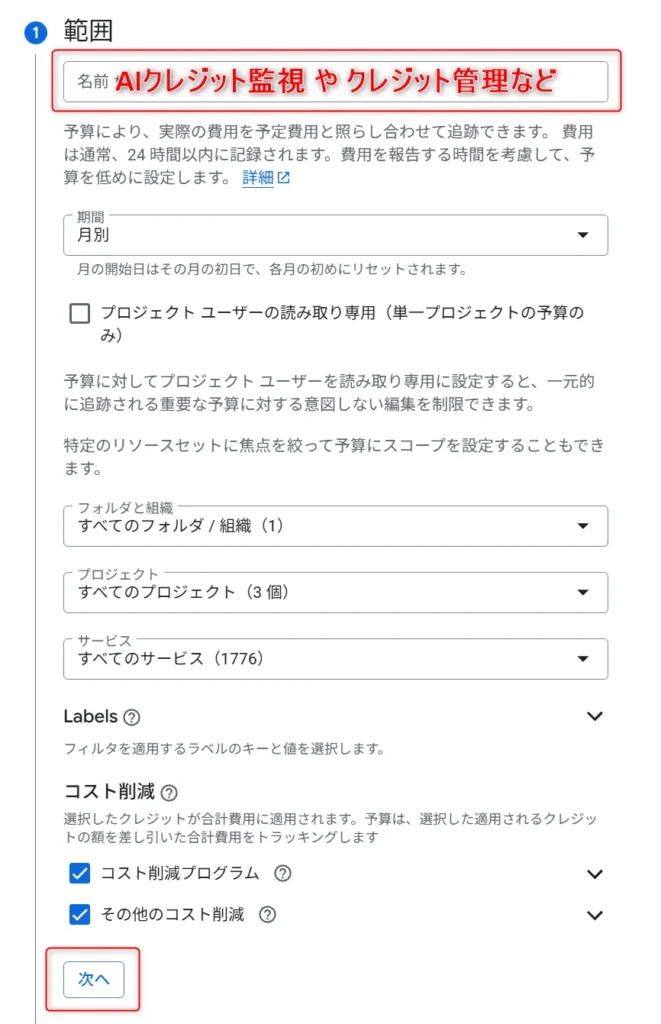Expand the その他のコスト削減 chevron
Image resolution: width=661 pixels, height=1024 pixels.
click(595, 915)
